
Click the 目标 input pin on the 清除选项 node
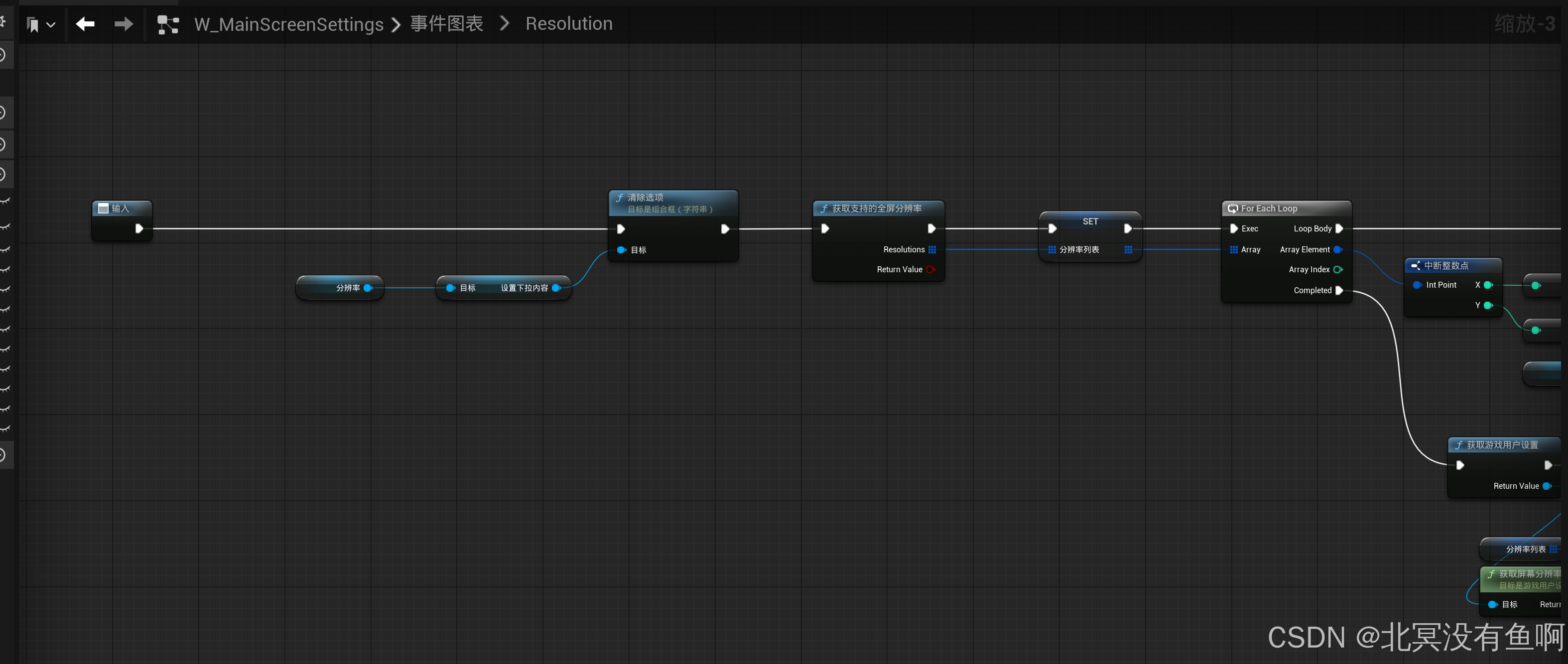[622, 250]
